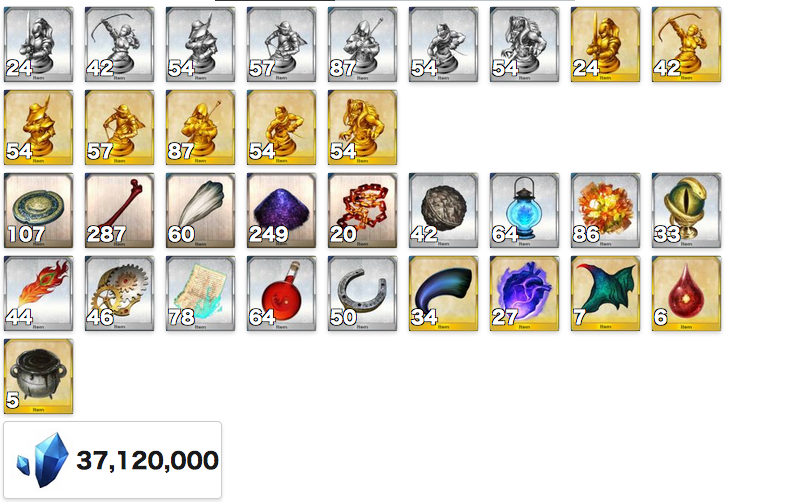Choose the purple heart item with 27
The image size is (789, 502).
(524, 293)
